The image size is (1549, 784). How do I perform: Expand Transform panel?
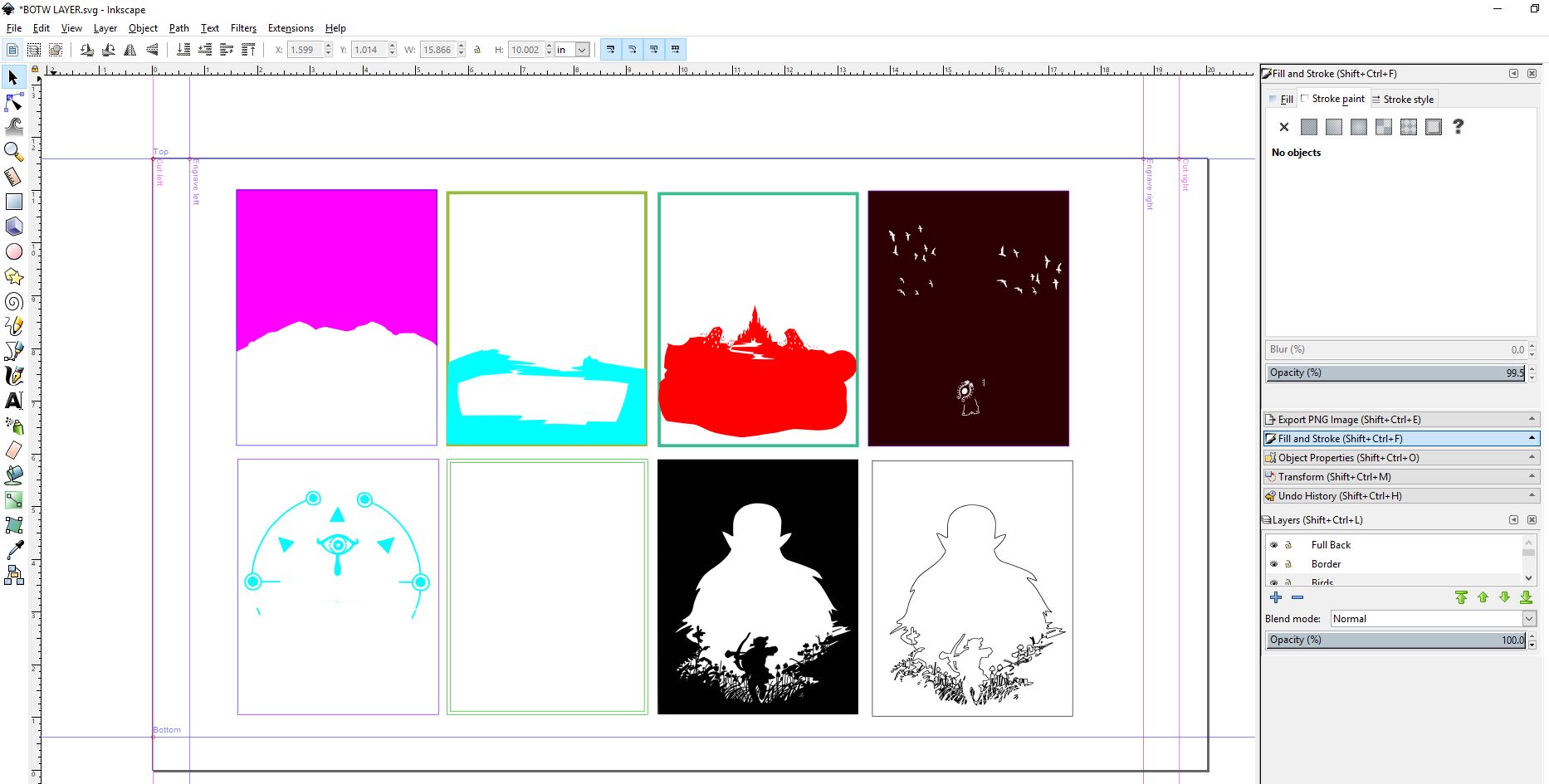coord(1401,476)
